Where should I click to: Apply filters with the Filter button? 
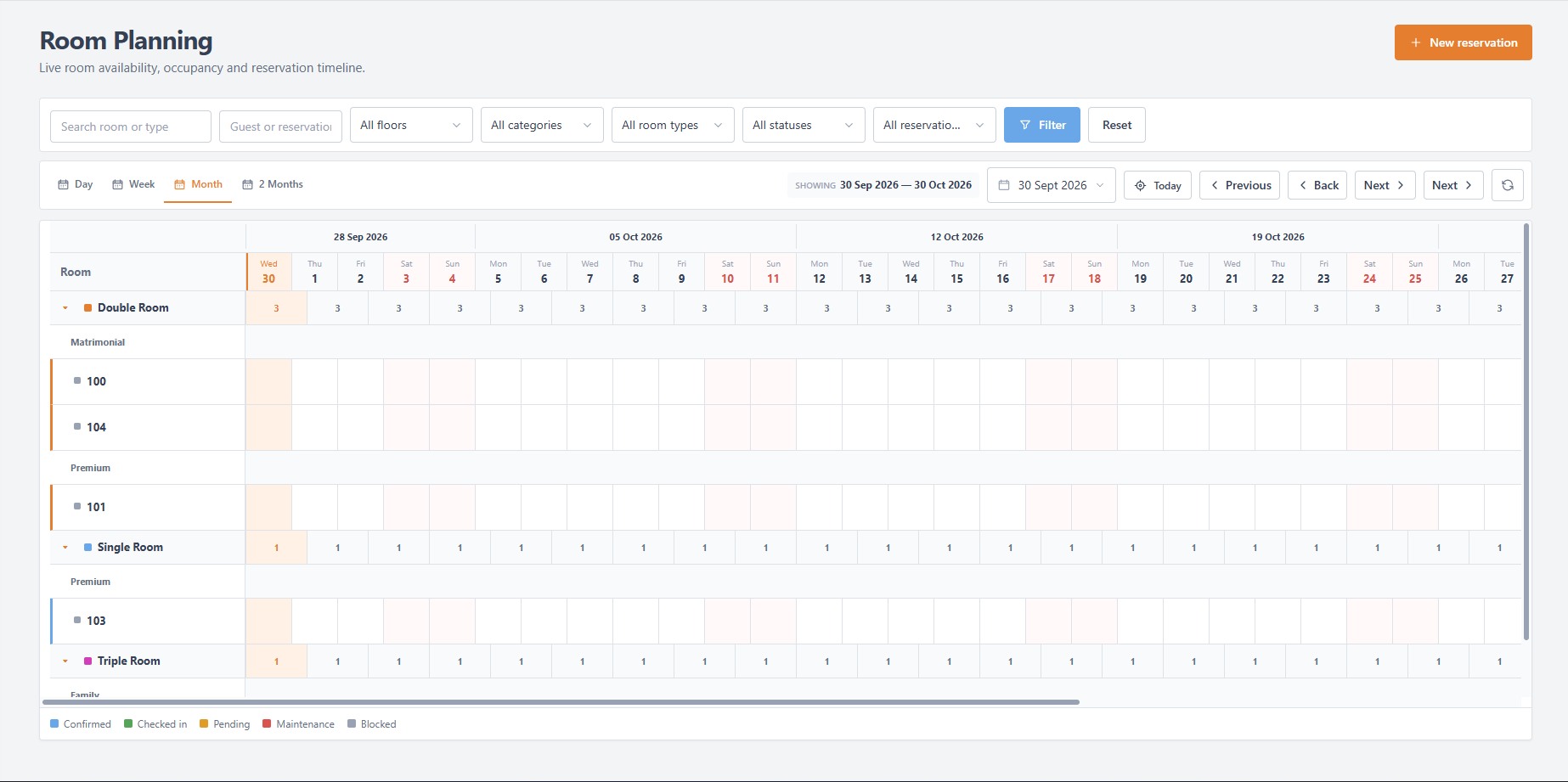pos(1042,125)
